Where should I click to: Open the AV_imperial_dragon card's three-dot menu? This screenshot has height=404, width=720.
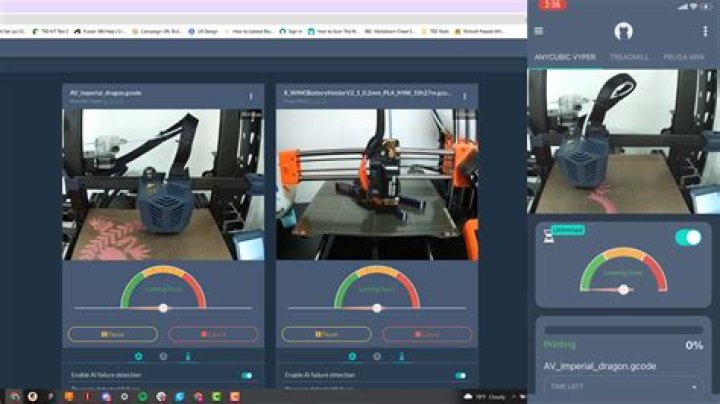click(x=251, y=96)
